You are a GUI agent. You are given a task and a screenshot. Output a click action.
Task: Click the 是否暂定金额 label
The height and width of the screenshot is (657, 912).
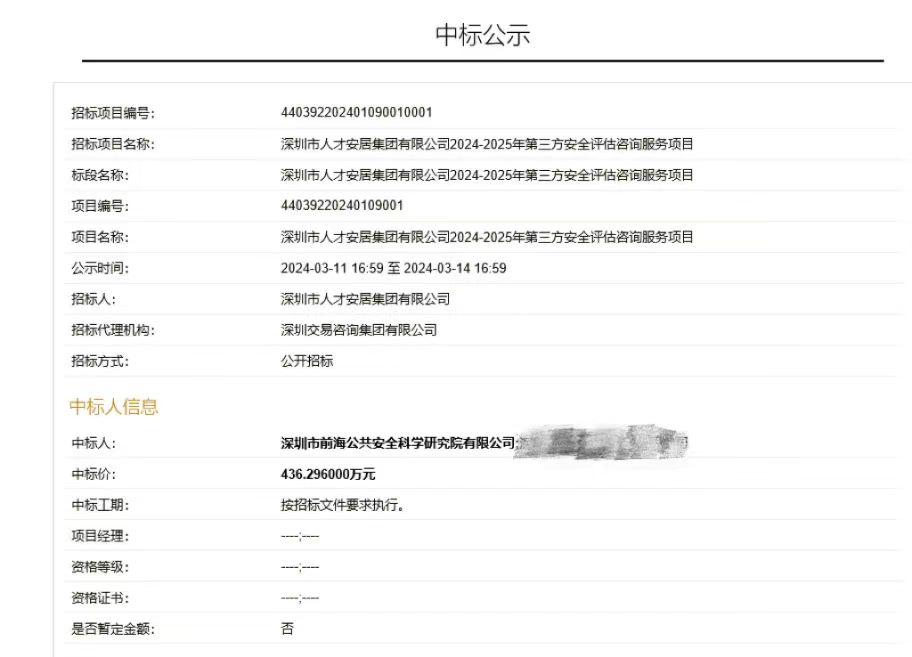[113, 629]
